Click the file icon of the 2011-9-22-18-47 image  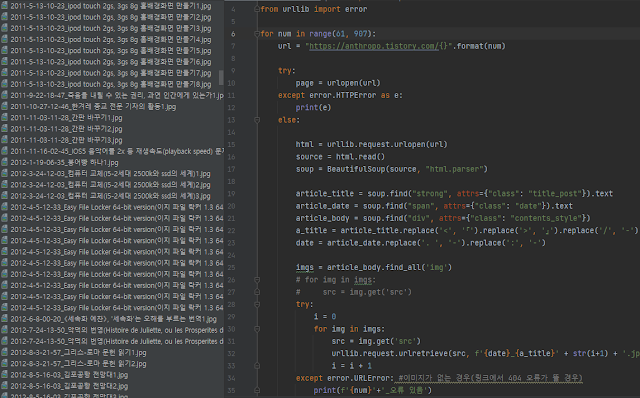click(x=4, y=95)
